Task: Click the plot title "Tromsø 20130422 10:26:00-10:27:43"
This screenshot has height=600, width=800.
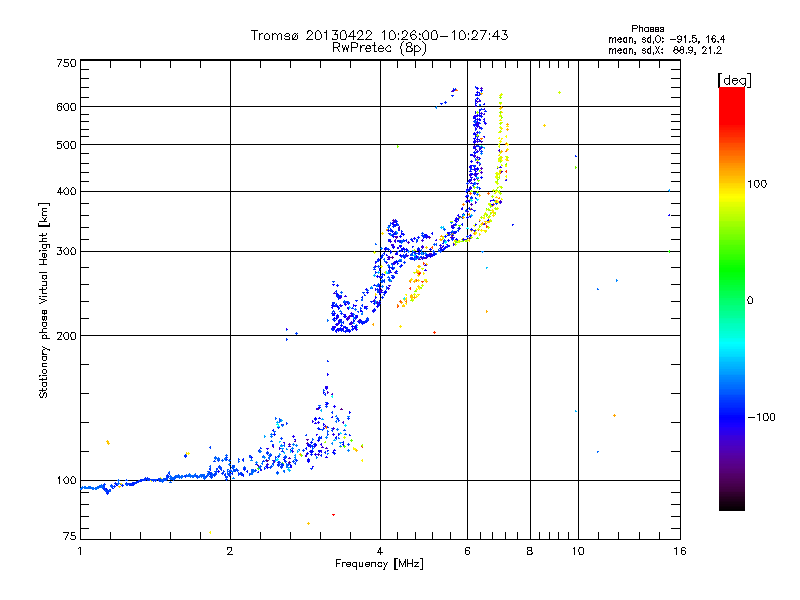Action: (379, 35)
